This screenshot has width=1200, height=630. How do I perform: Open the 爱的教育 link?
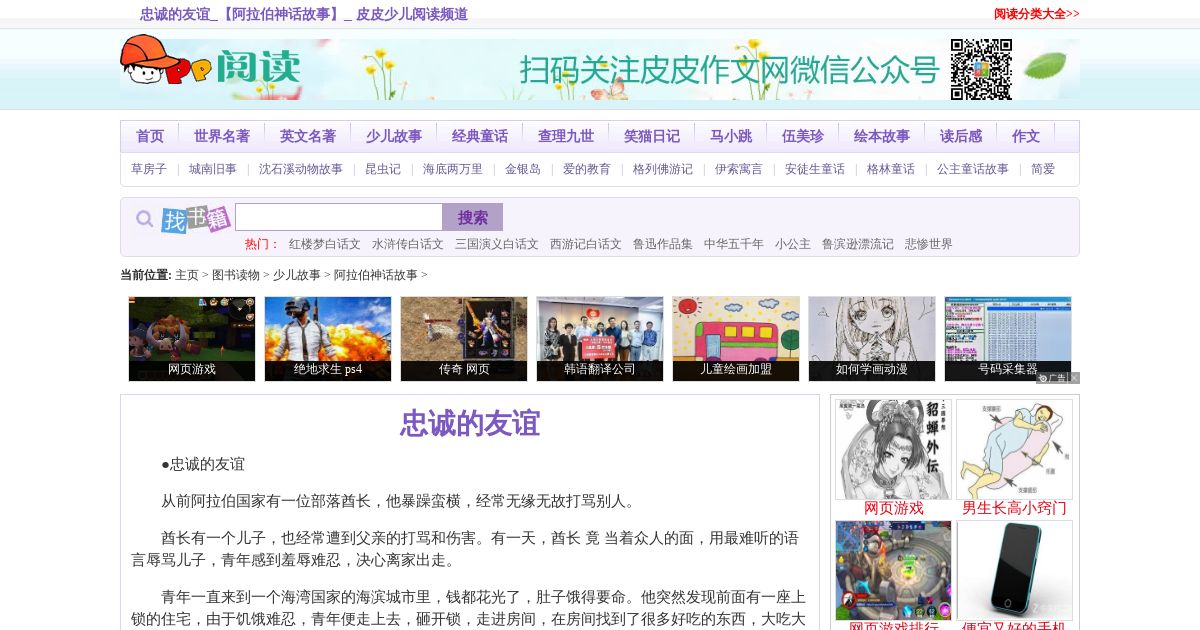coord(587,169)
